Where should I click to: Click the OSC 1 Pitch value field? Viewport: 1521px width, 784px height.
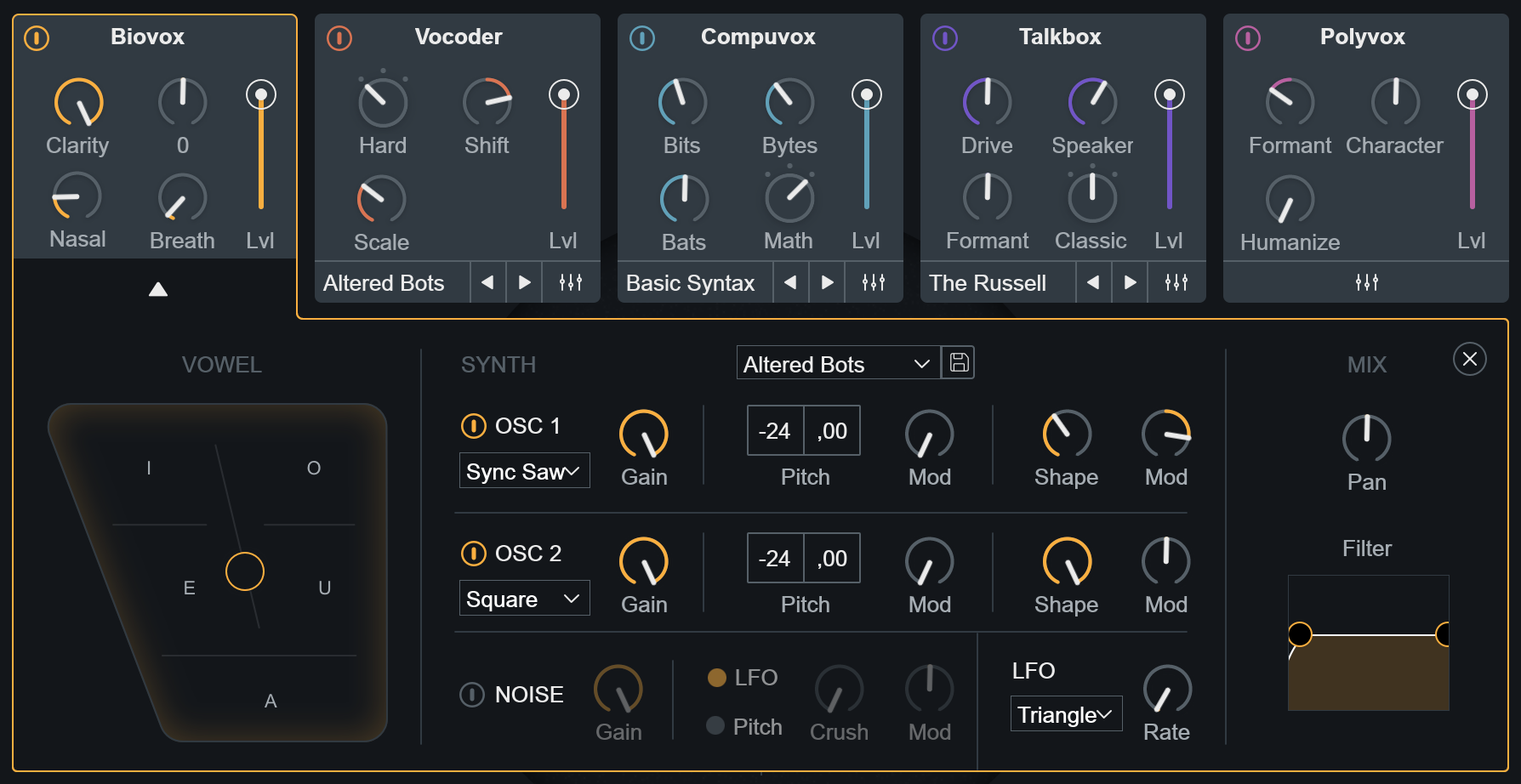[x=774, y=430]
